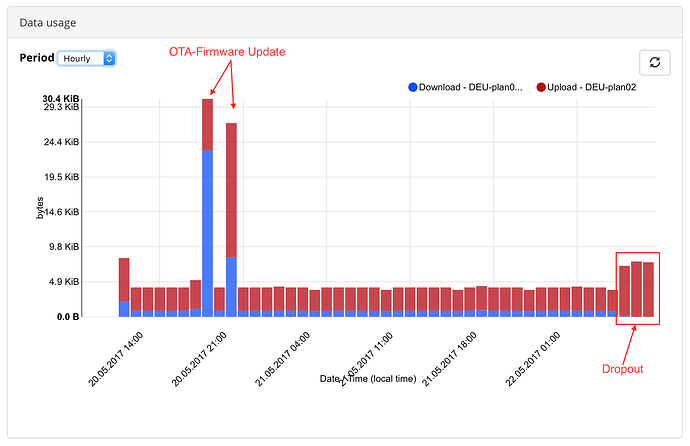This screenshot has height=446, width=690.
Task: Click the tallest bar at 30.4 KiB
Action: (207, 208)
